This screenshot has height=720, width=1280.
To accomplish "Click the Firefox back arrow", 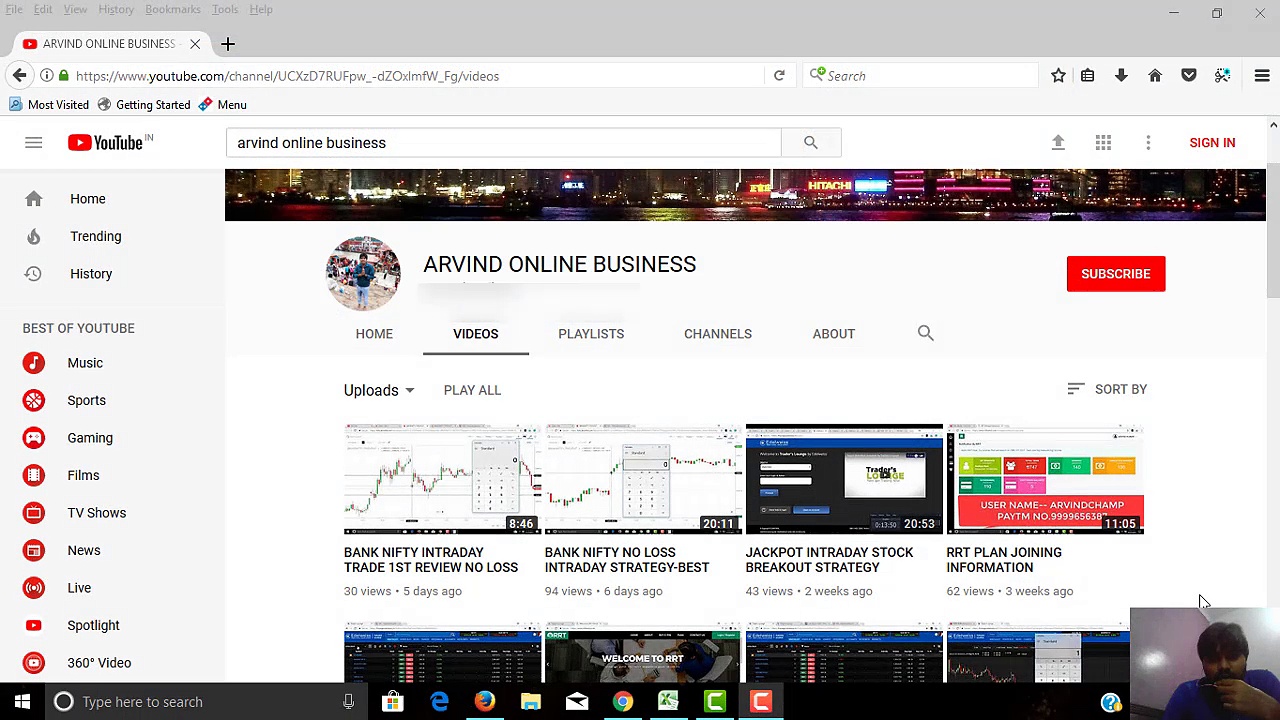I will point(19,76).
